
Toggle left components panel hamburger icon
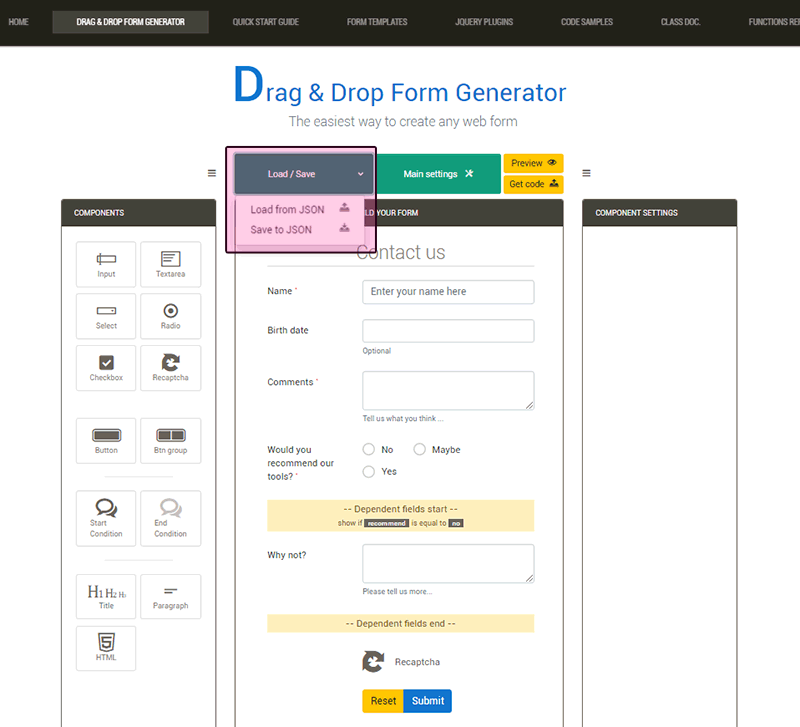(212, 173)
